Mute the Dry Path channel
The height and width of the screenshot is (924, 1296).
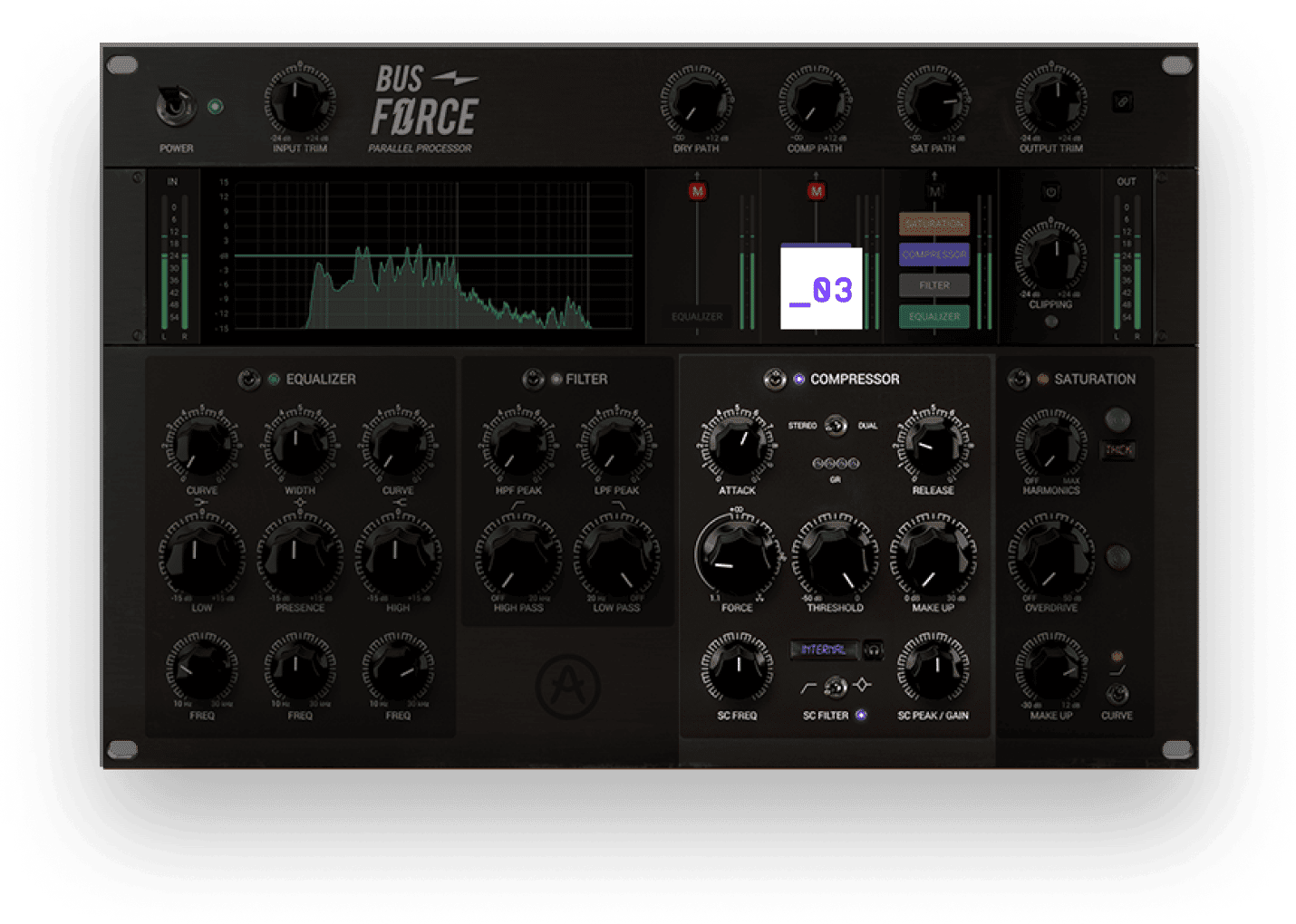click(697, 191)
